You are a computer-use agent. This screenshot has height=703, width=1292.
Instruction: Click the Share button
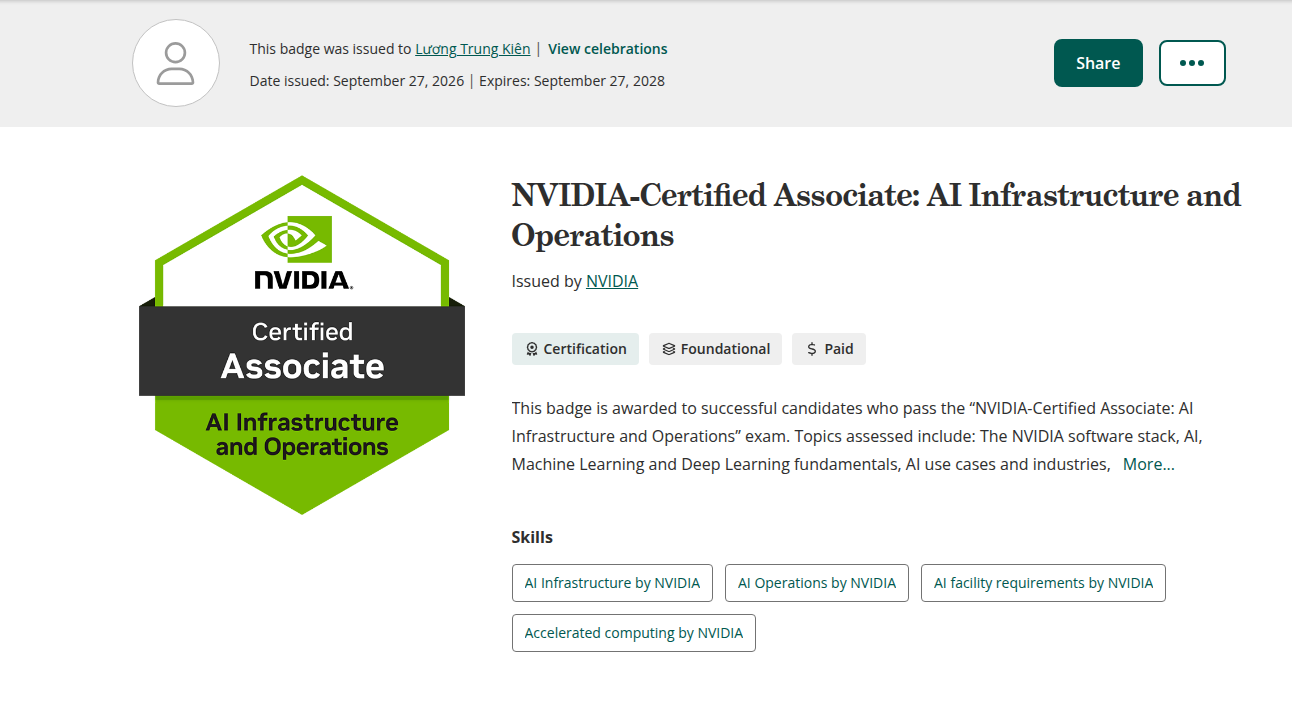(x=1098, y=63)
